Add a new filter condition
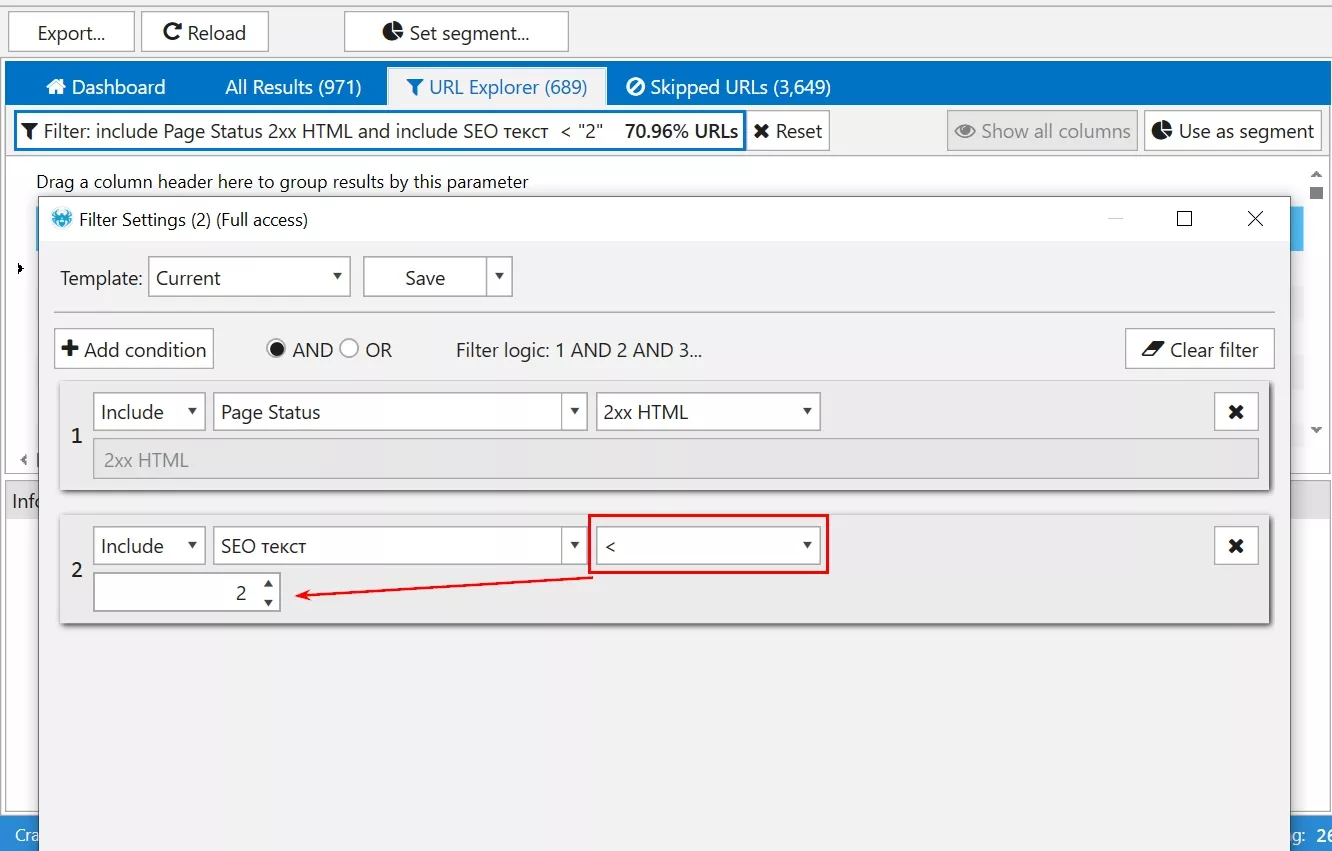1332x851 pixels. 134,349
